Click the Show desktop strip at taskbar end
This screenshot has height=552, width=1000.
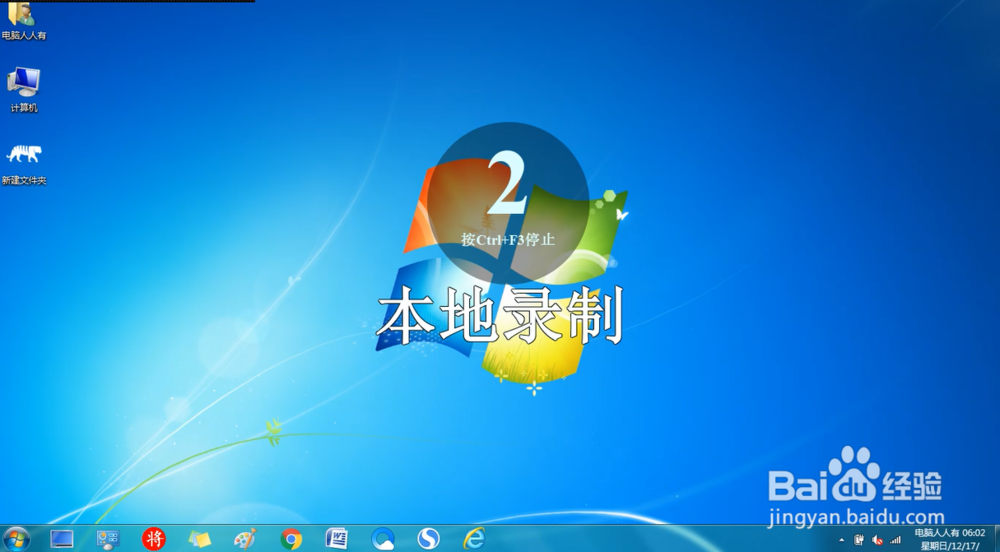[x=996, y=539]
